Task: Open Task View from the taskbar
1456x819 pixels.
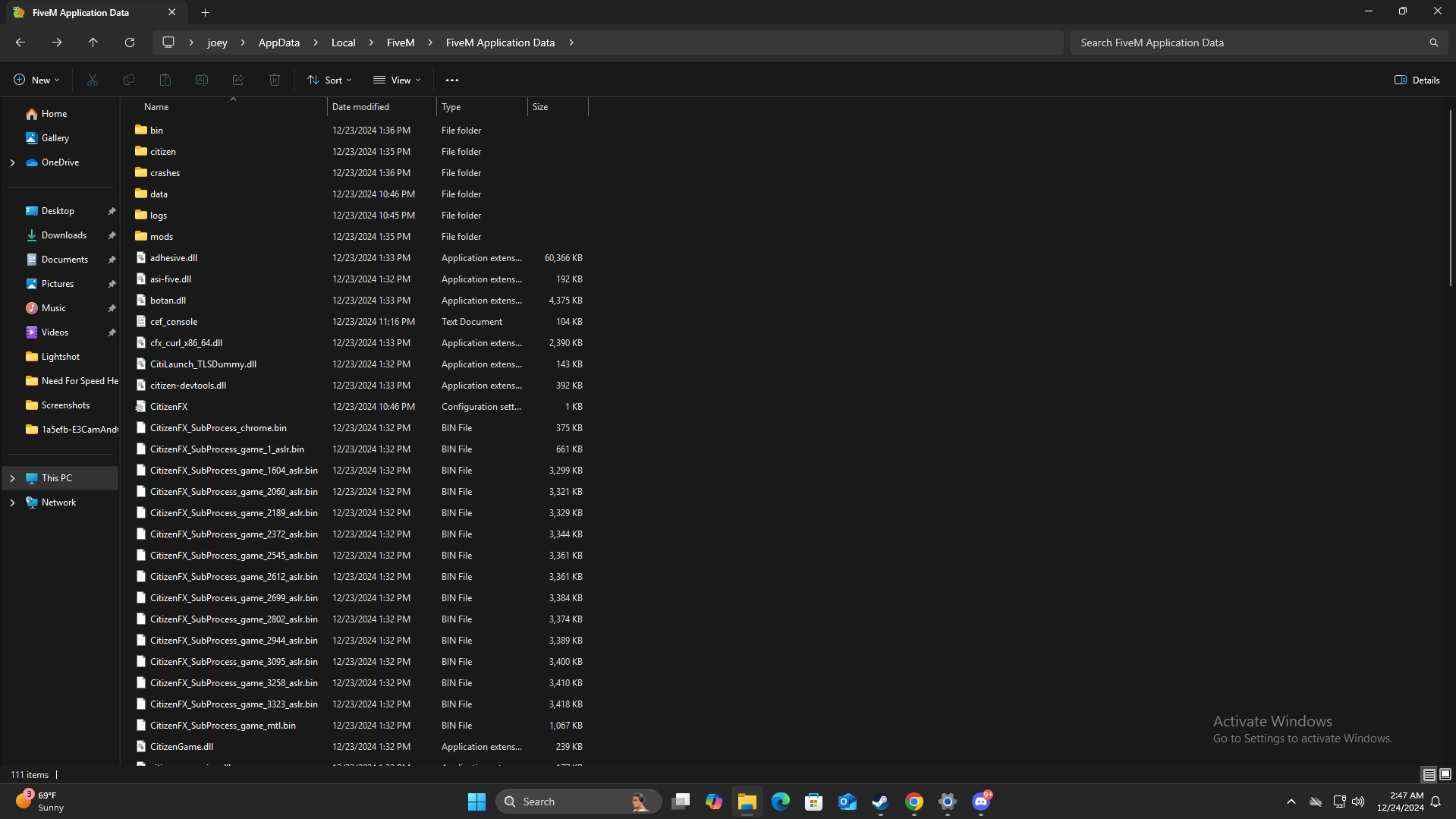Action: coord(681,802)
